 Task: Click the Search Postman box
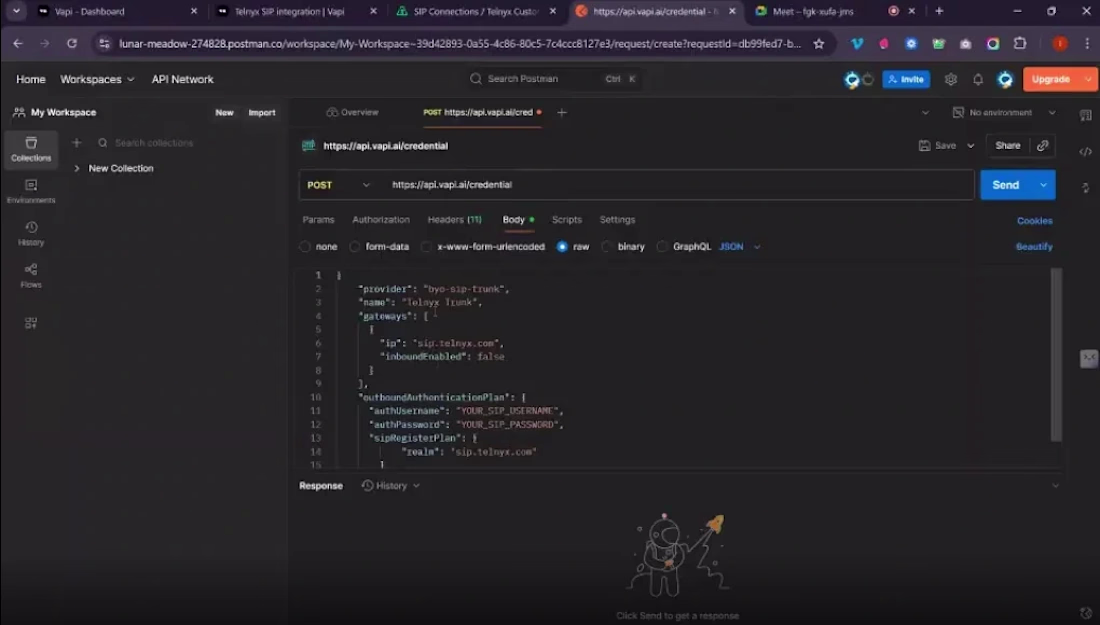pyautogui.click(x=554, y=79)
